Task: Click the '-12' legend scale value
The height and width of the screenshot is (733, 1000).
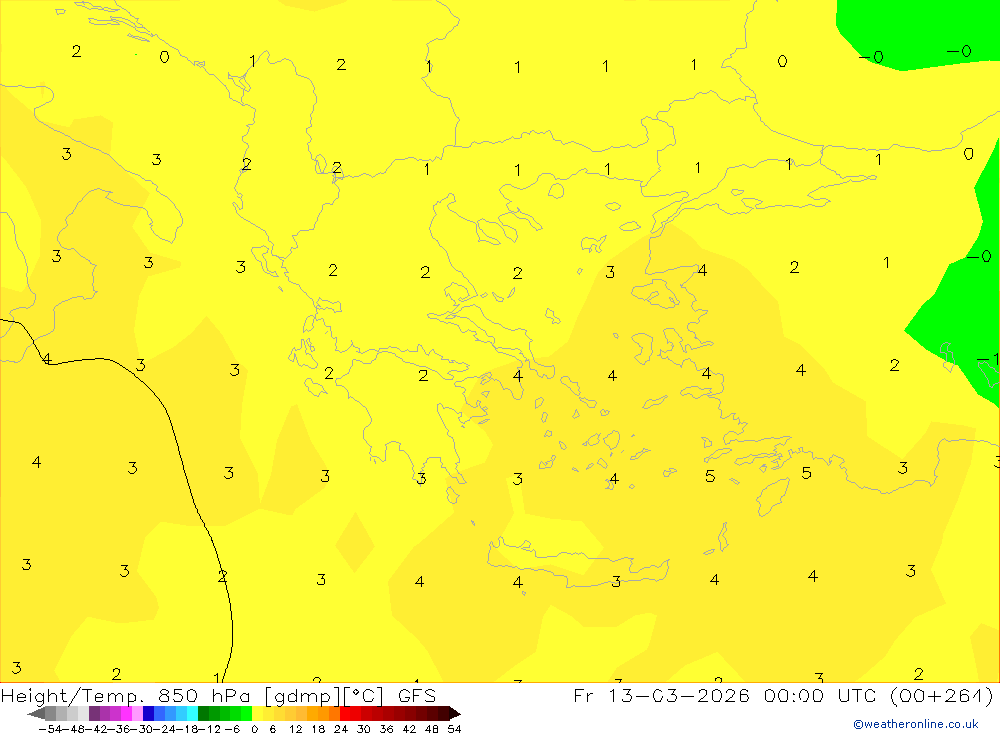Action: click(209, 729)
